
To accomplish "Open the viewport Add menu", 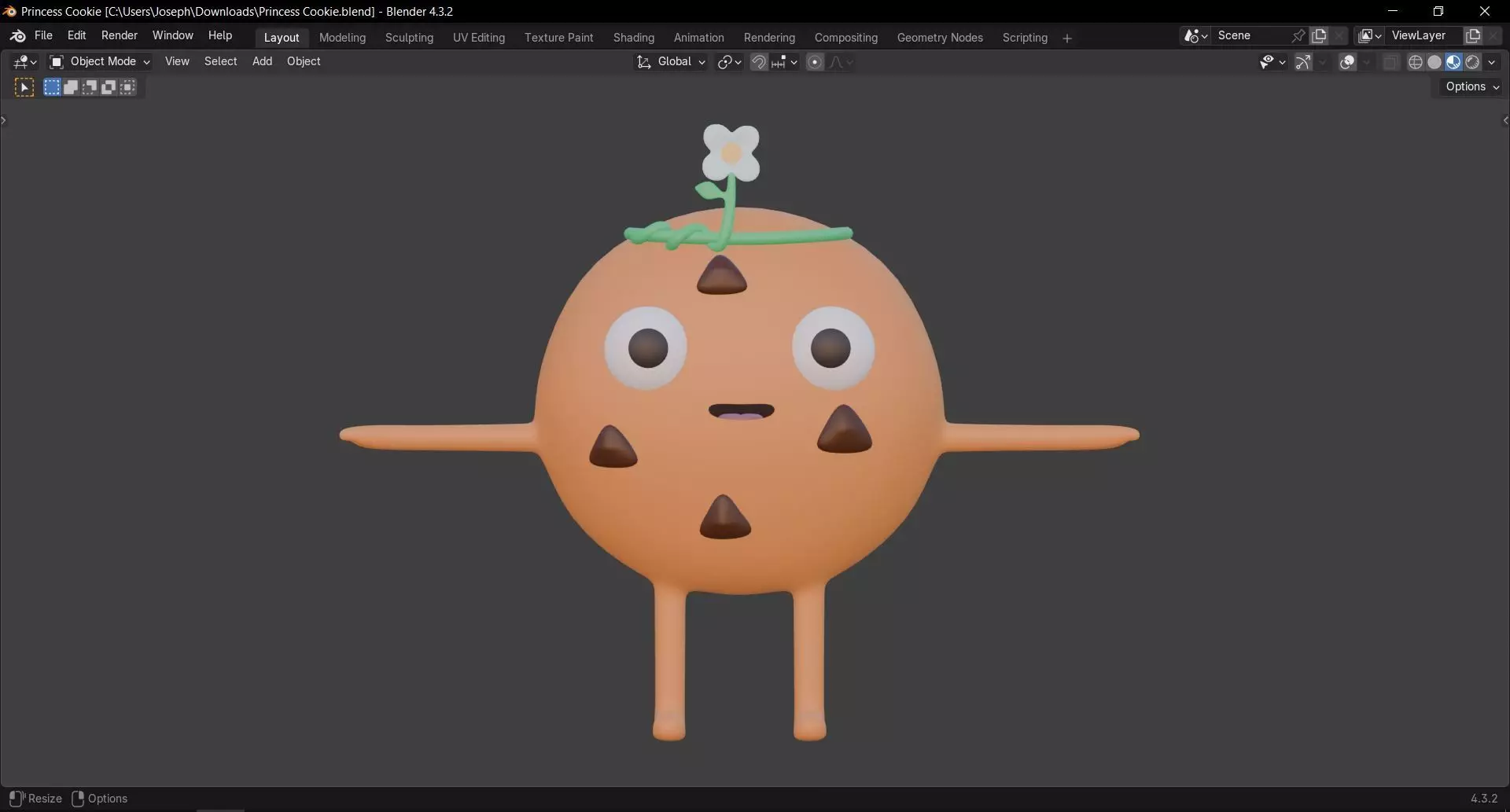I will coord(262,62).
